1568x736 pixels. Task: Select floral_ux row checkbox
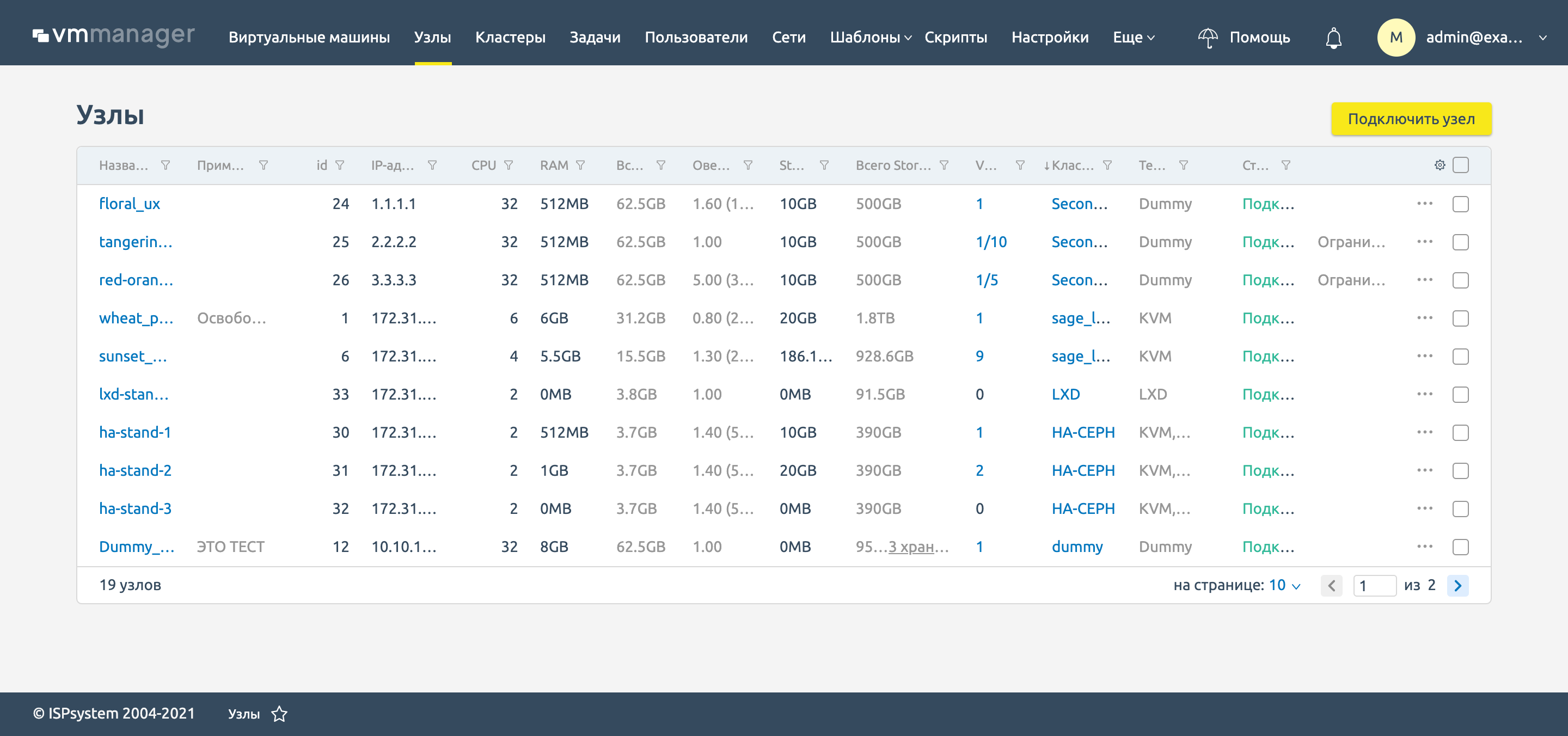(1460, 204)
